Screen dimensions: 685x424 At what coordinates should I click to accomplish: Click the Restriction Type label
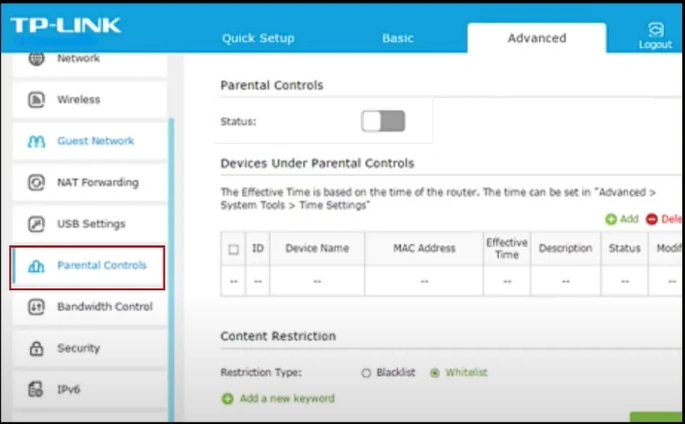[x=261, y=372]
